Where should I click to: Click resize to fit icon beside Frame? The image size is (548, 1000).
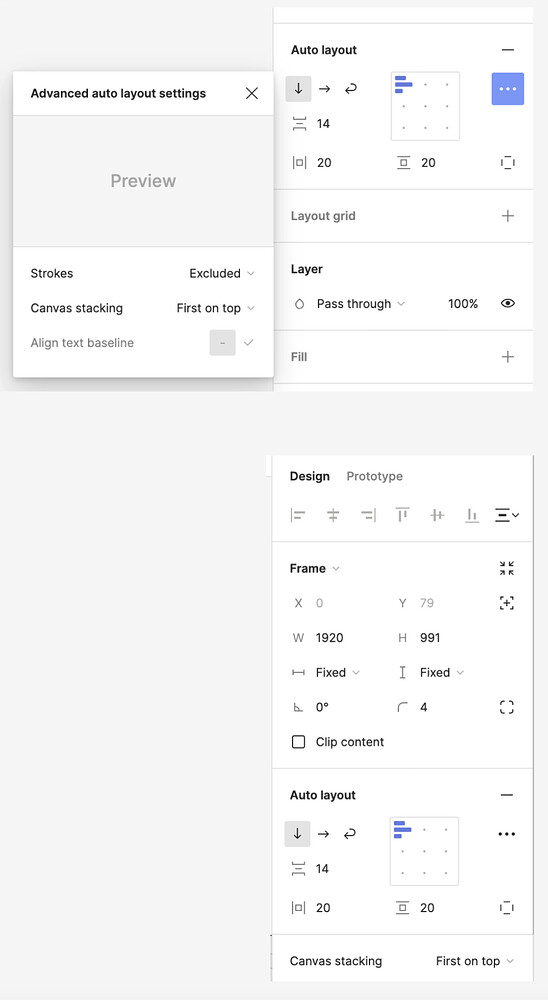(507, 568)
